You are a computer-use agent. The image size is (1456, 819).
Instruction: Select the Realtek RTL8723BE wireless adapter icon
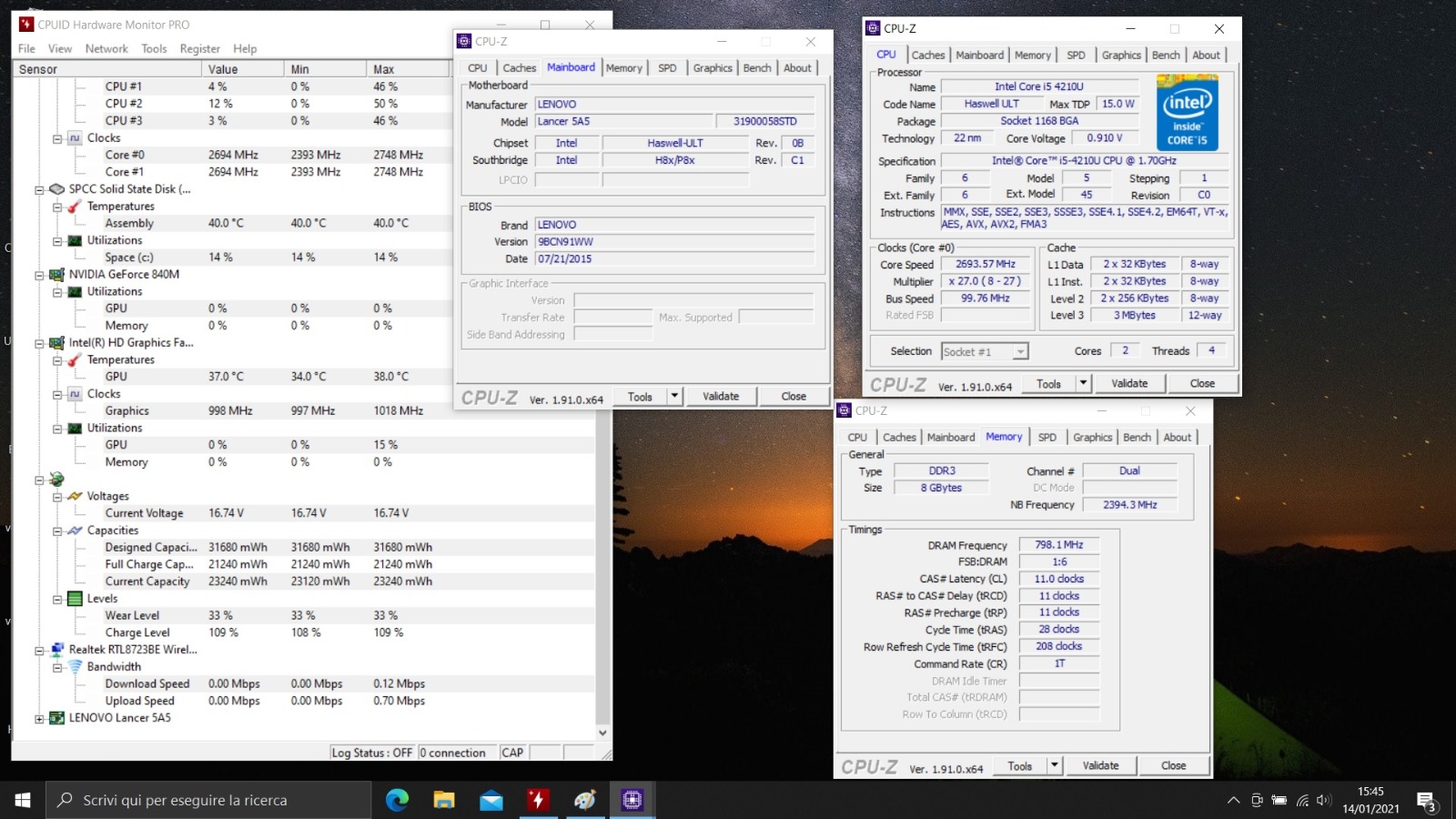click(56, 650)
